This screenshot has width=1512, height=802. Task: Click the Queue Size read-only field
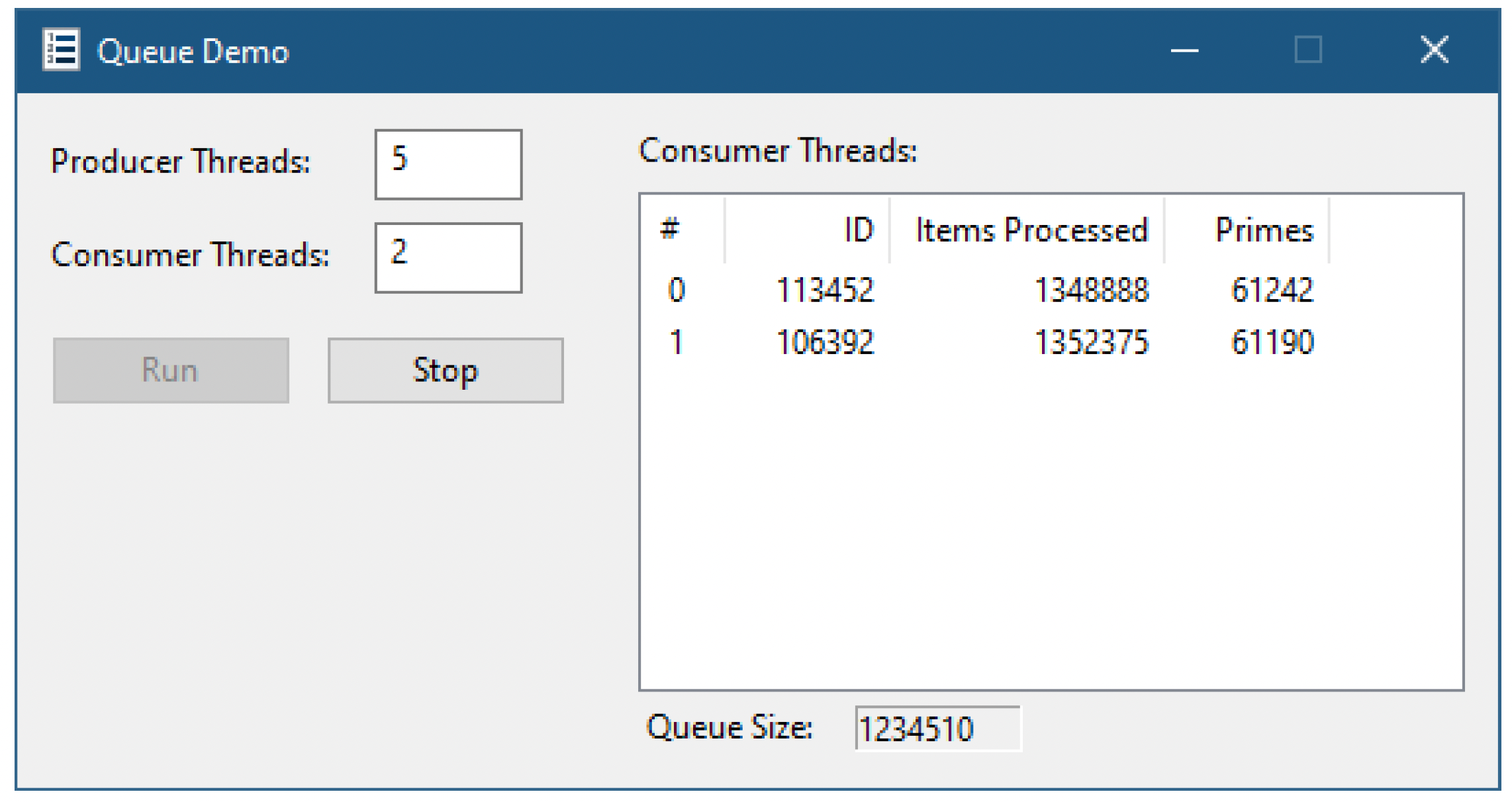pos(938,729)
